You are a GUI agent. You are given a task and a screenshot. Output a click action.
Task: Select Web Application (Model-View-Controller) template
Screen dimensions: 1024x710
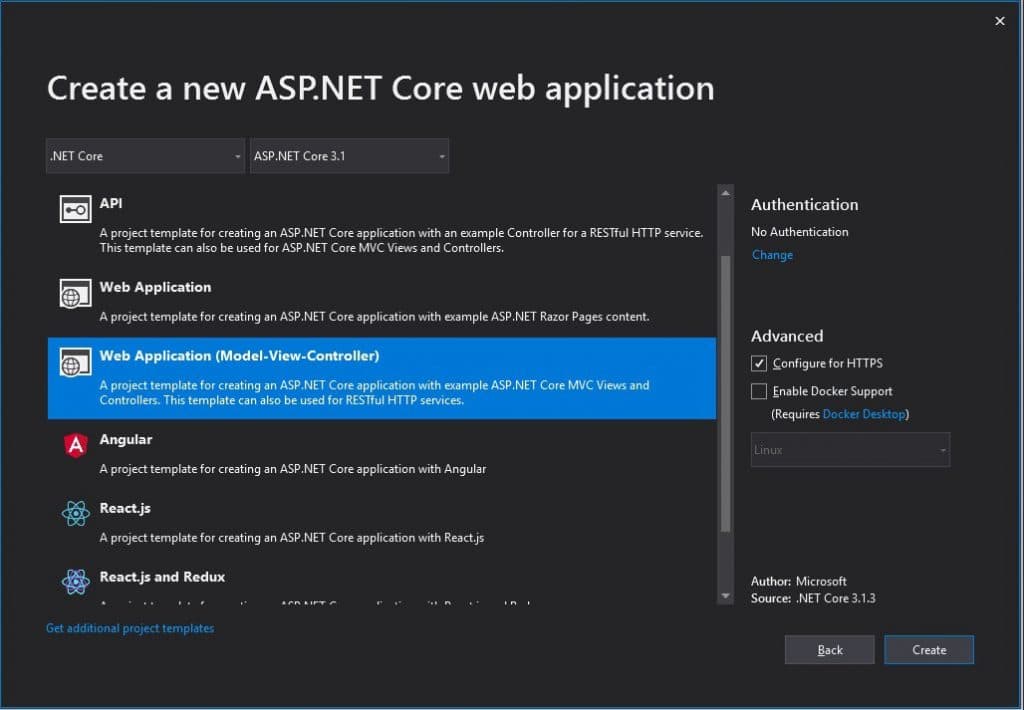[381, 378]
